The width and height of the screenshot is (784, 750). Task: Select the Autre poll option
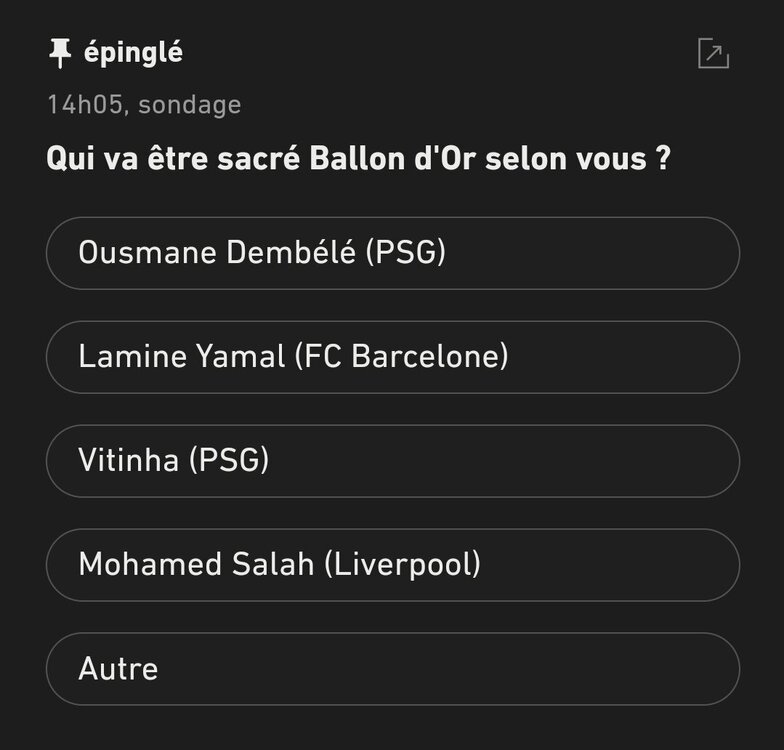click(392, 669)
